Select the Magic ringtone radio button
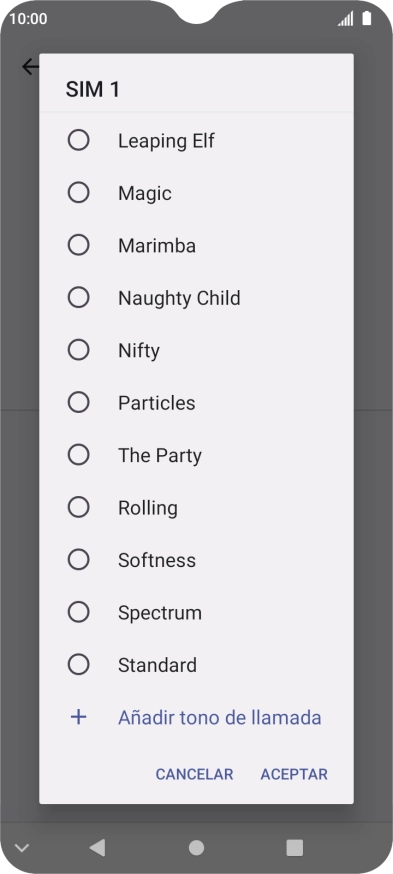This screenshot has height=874, width=393. tap(79, 192)
